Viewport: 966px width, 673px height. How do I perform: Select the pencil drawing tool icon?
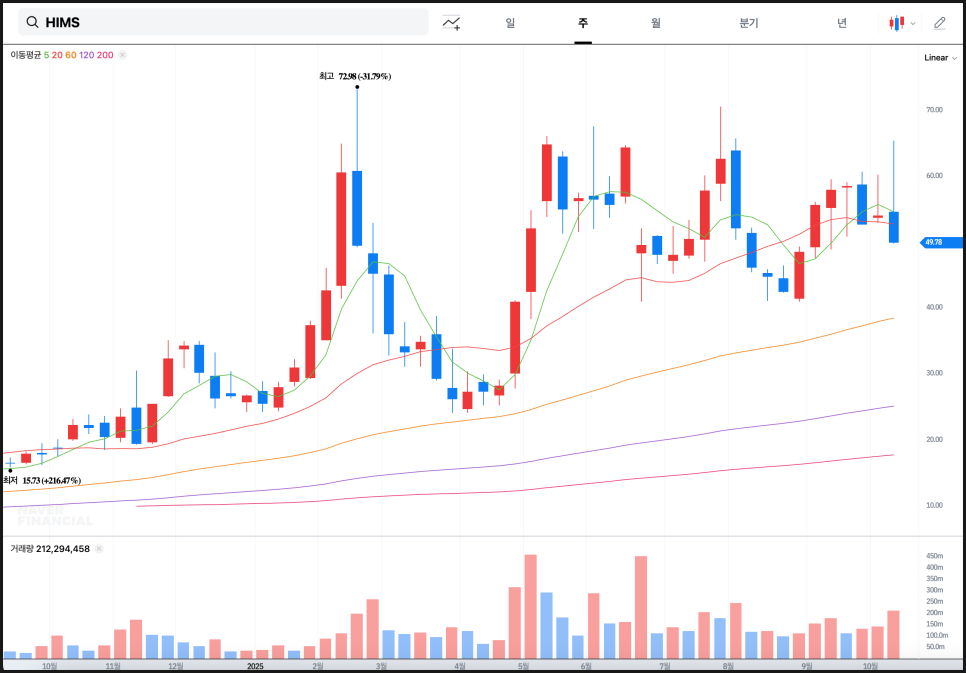[939, 22]
